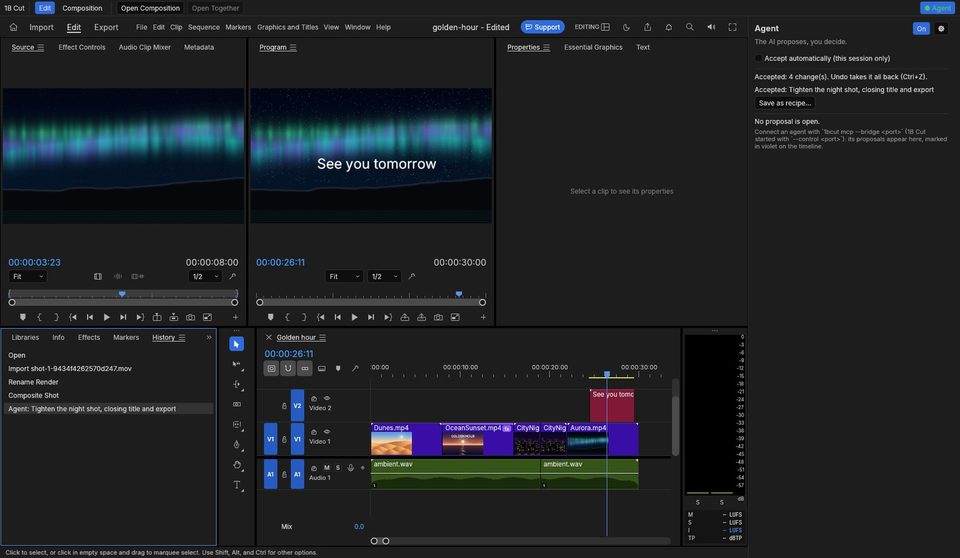
Task: Step forward one frame in Program monitor
Action: 370,317
